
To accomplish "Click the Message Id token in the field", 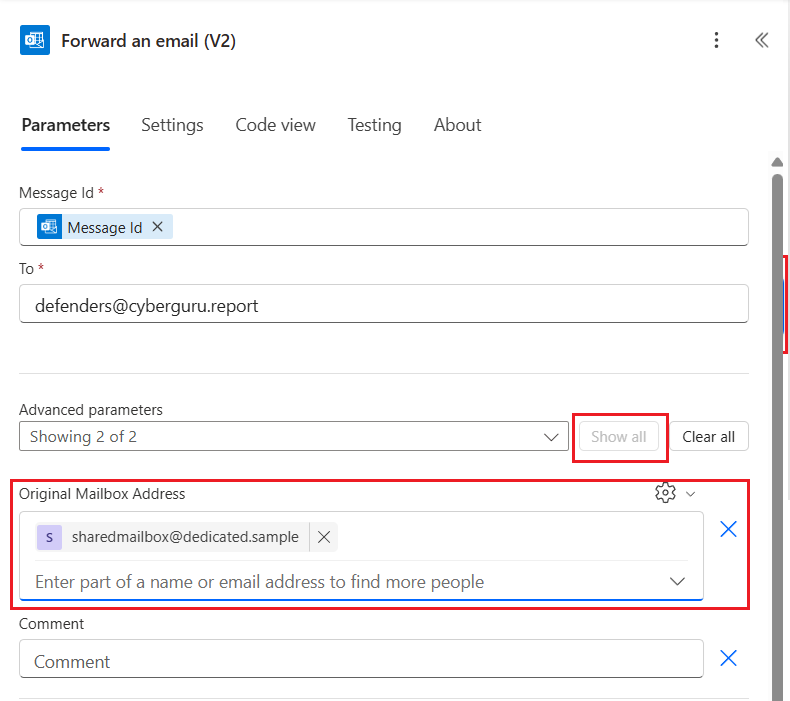I will pos(105,227).
